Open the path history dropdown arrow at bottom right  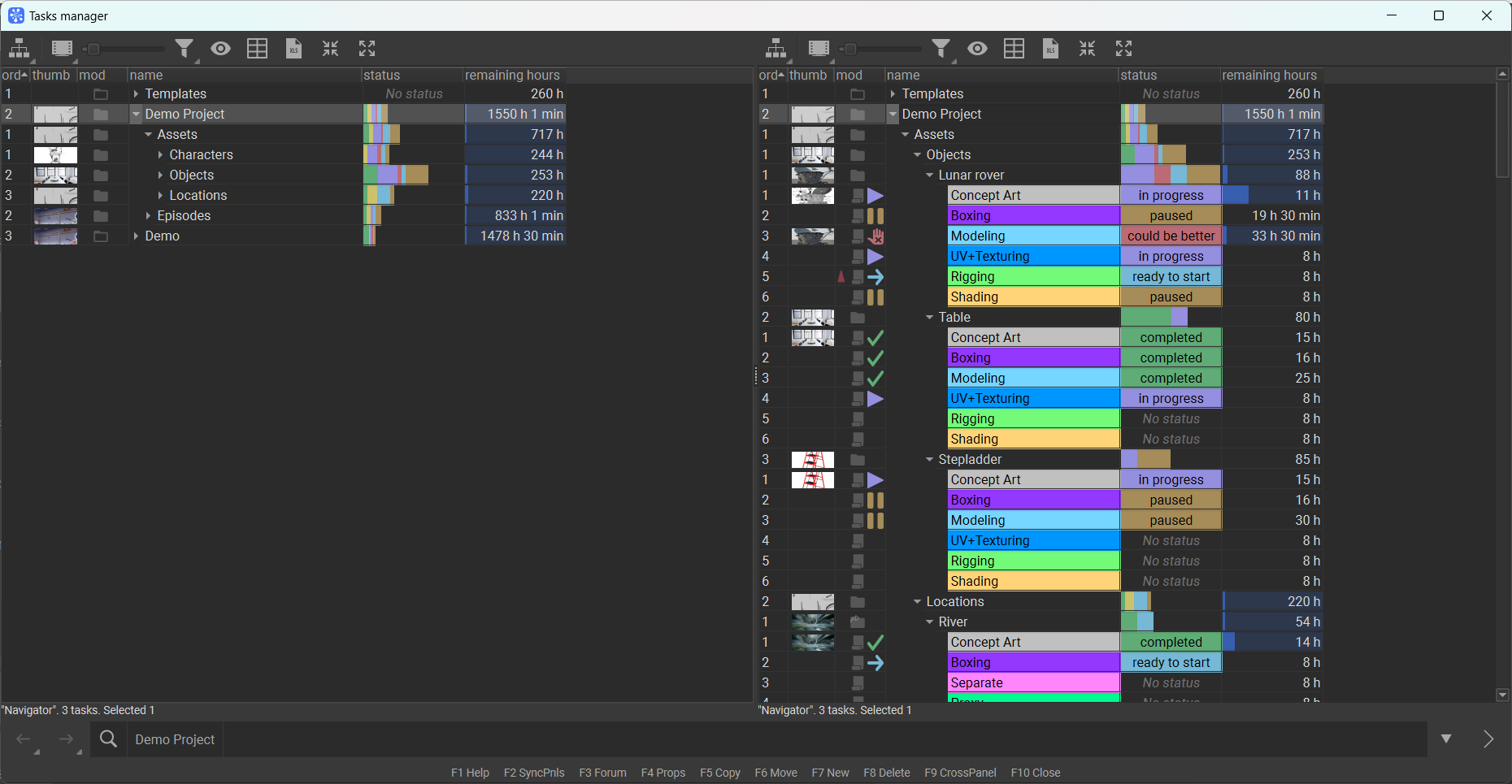coord(1446,739)
